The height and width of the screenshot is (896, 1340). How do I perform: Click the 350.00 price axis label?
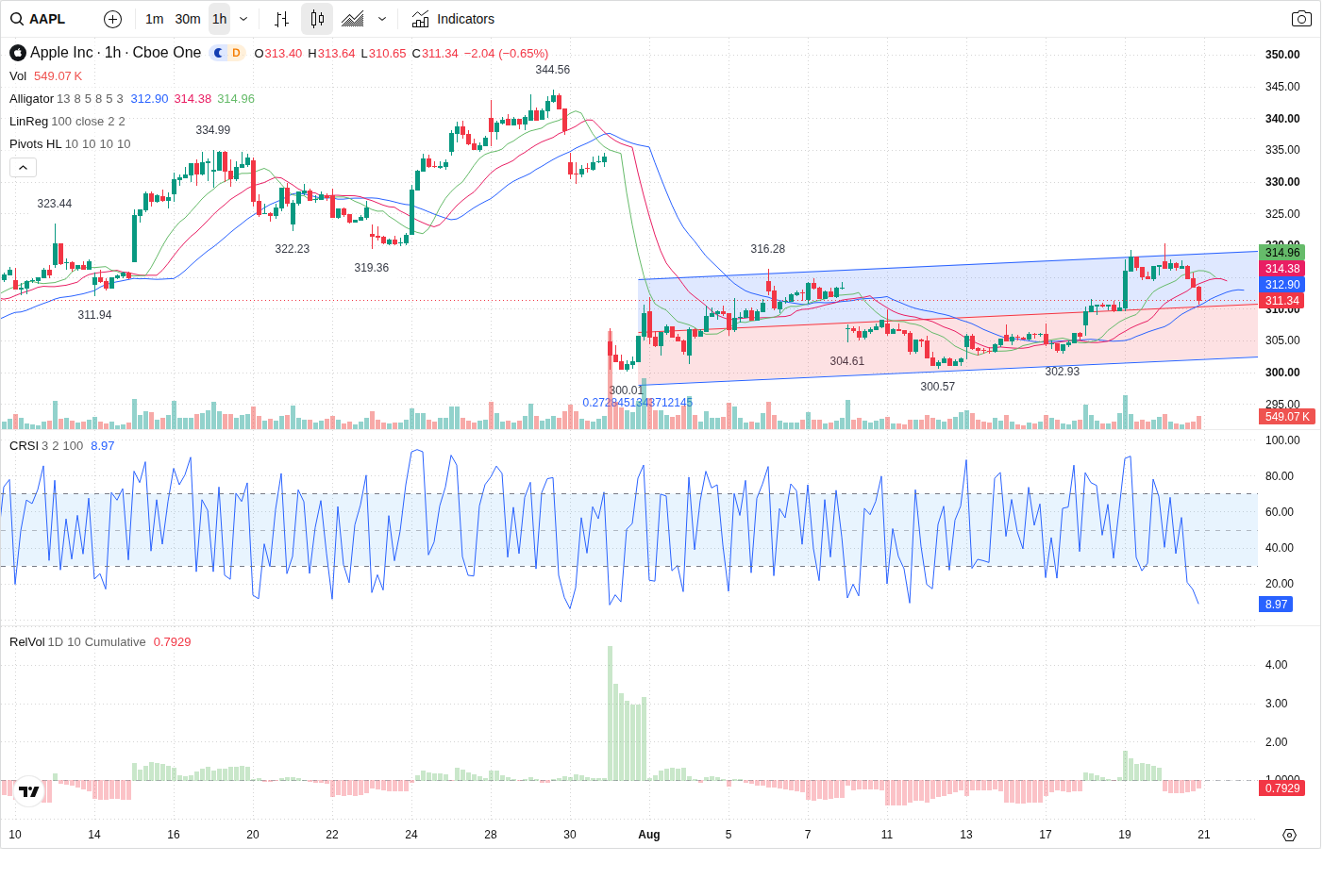point(1282,55)
